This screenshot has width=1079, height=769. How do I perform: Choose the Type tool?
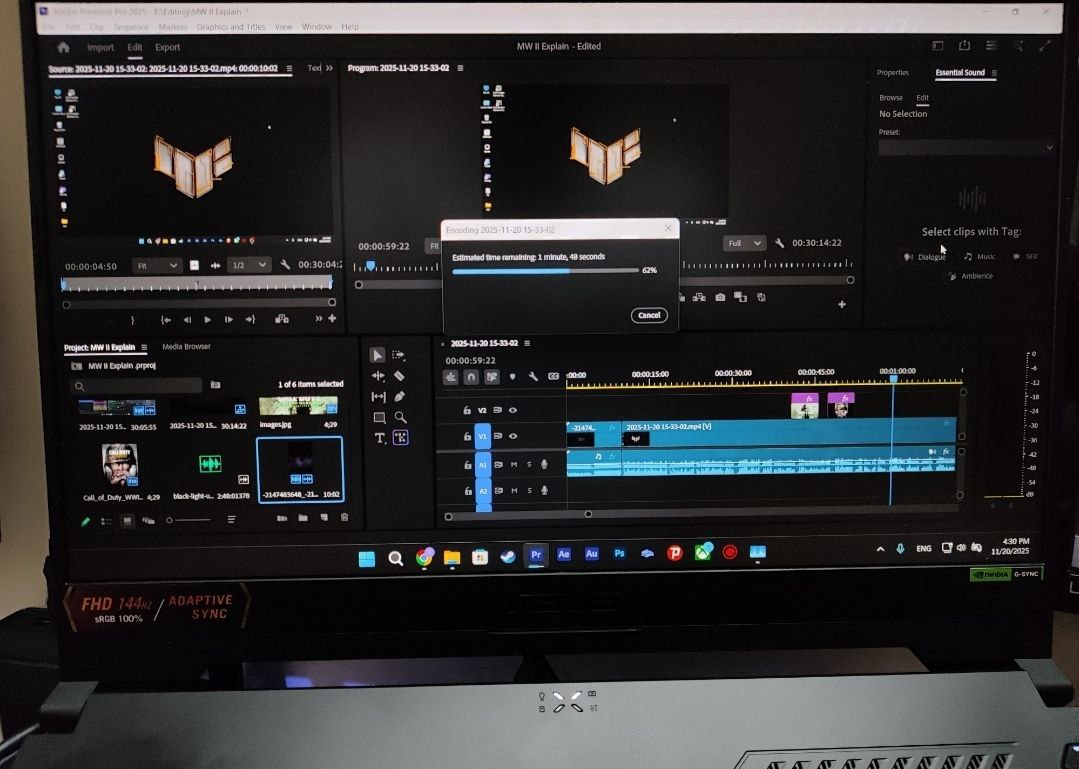380,438
